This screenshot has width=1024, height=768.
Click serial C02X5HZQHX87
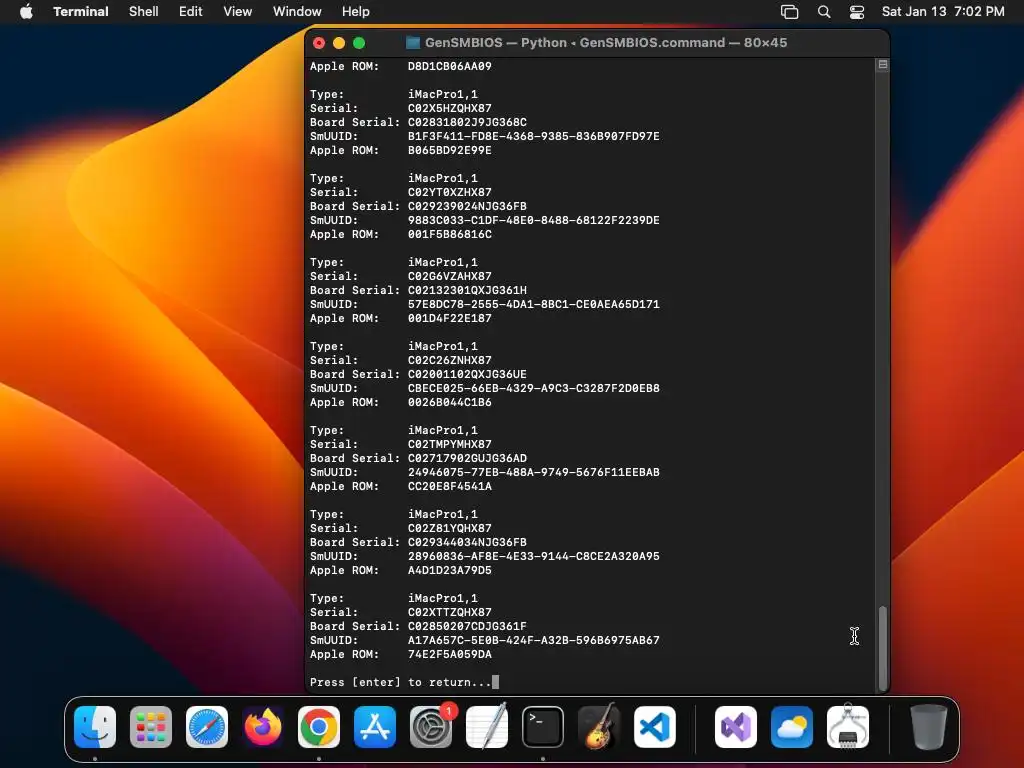pyautogui.click(x=449, y=108)
